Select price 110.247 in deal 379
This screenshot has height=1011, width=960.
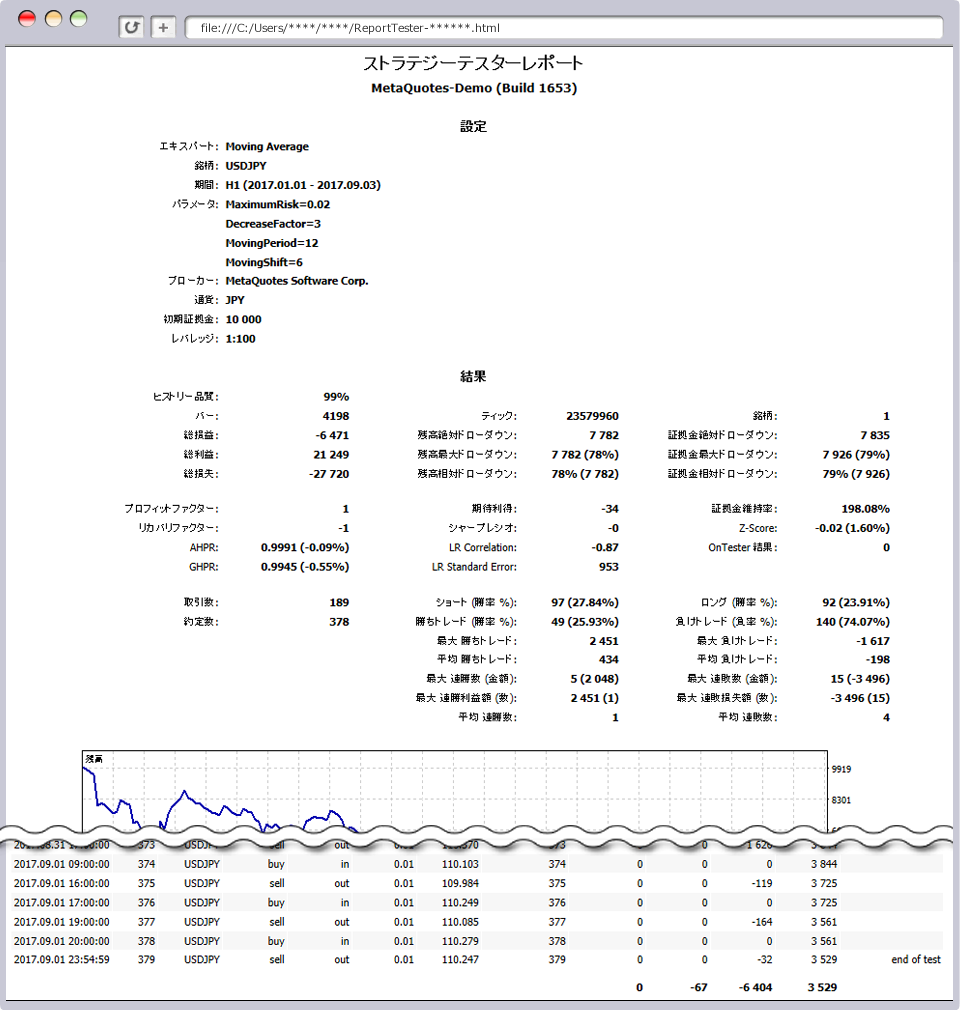(x=460, y=959)
